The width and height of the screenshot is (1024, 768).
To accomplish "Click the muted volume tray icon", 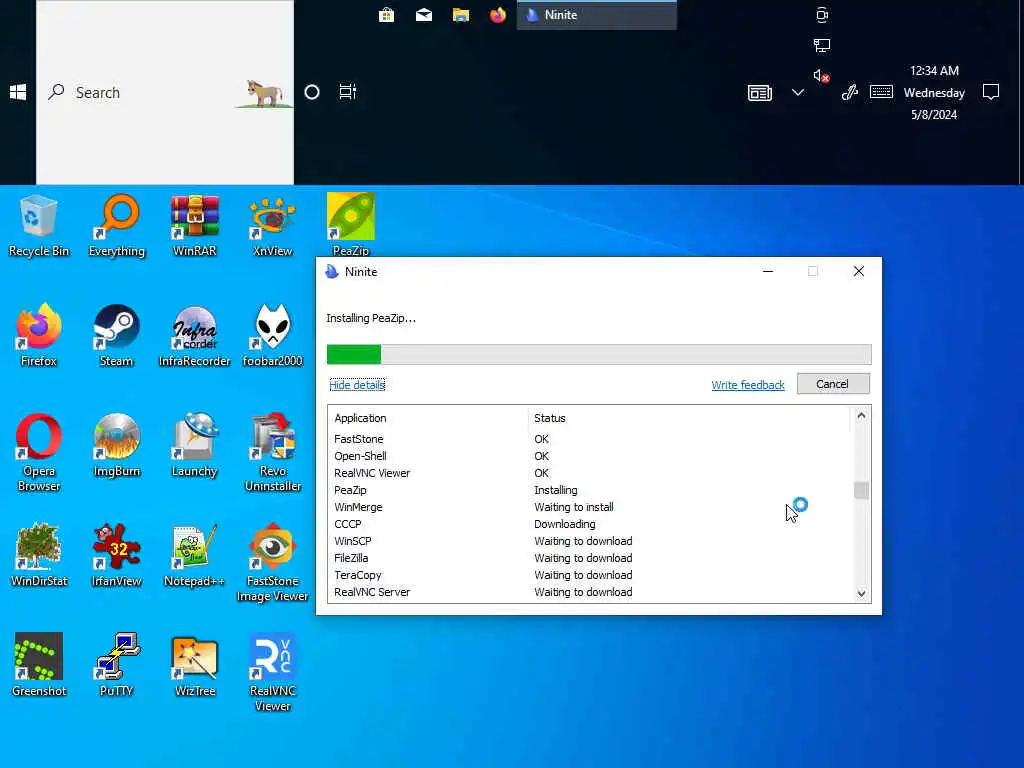I will tap(822, 76).
